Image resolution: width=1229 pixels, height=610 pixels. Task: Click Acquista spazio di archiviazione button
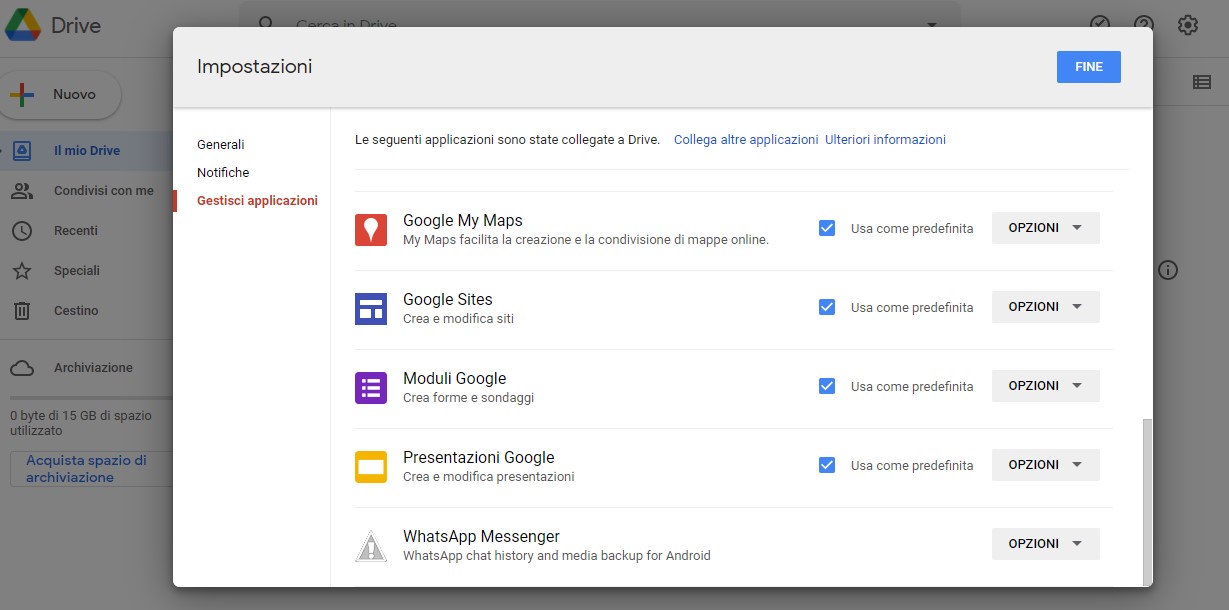point(91,469)
